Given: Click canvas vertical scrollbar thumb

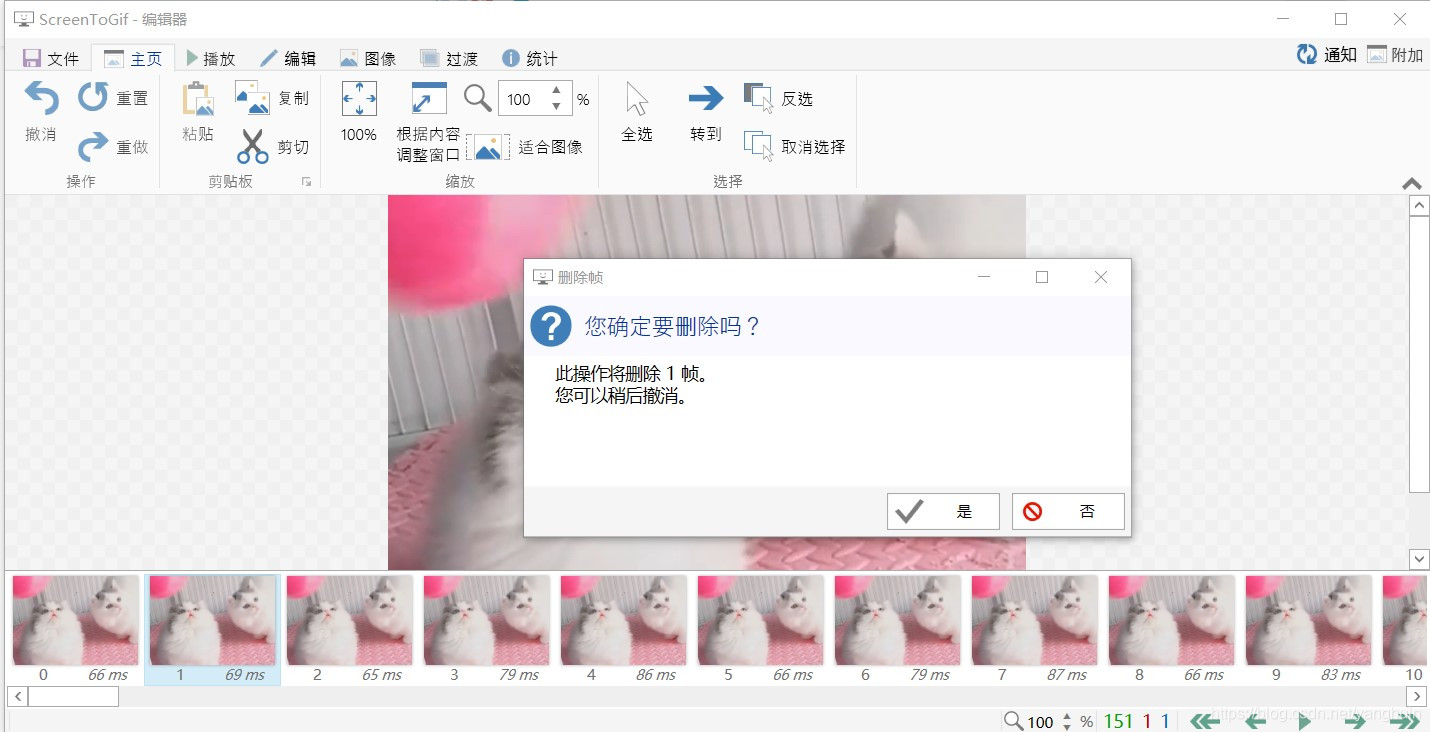Looking at the screenshot, I should point(1418,354).
